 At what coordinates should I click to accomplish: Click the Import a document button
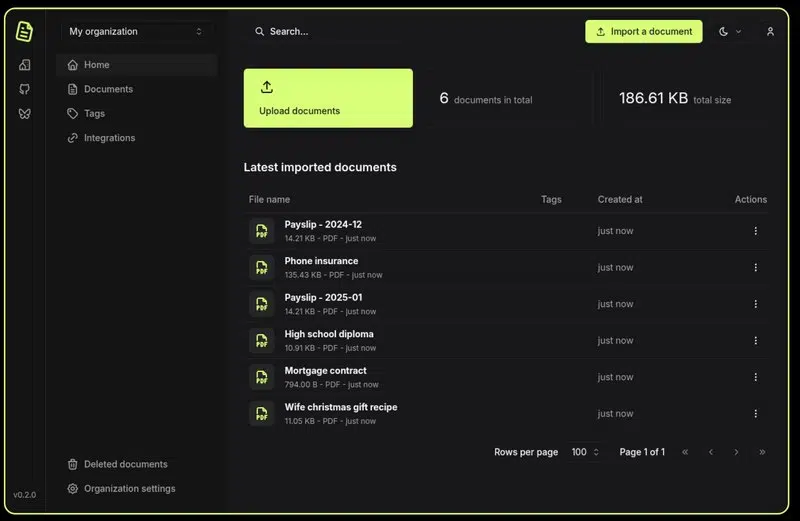(x=643, y=32)
